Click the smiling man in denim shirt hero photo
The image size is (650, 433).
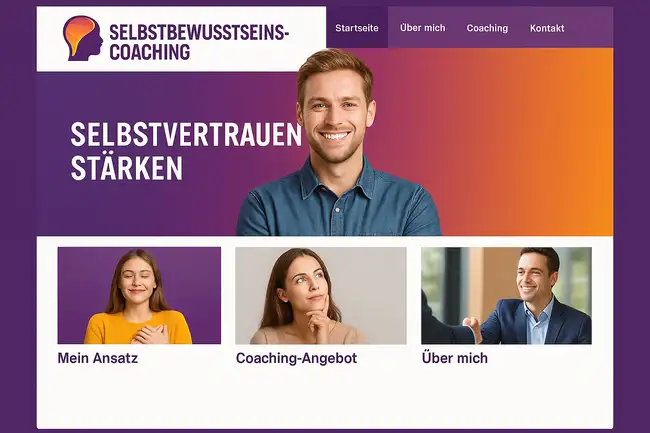(338, 143)
